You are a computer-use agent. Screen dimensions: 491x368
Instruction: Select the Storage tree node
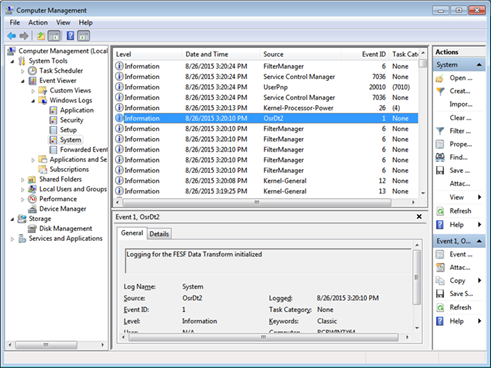click(x=40, y=219)
